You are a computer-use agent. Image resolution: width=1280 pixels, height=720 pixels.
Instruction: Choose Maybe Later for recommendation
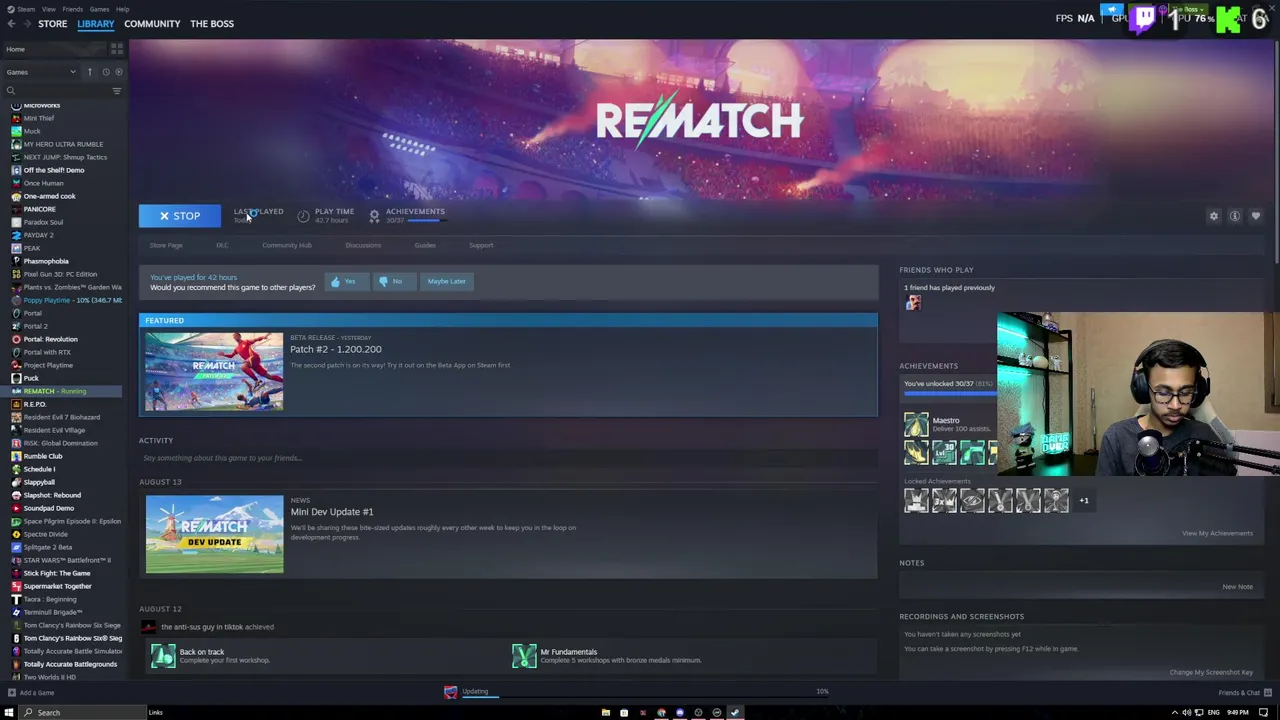click(x=446, y=282)
